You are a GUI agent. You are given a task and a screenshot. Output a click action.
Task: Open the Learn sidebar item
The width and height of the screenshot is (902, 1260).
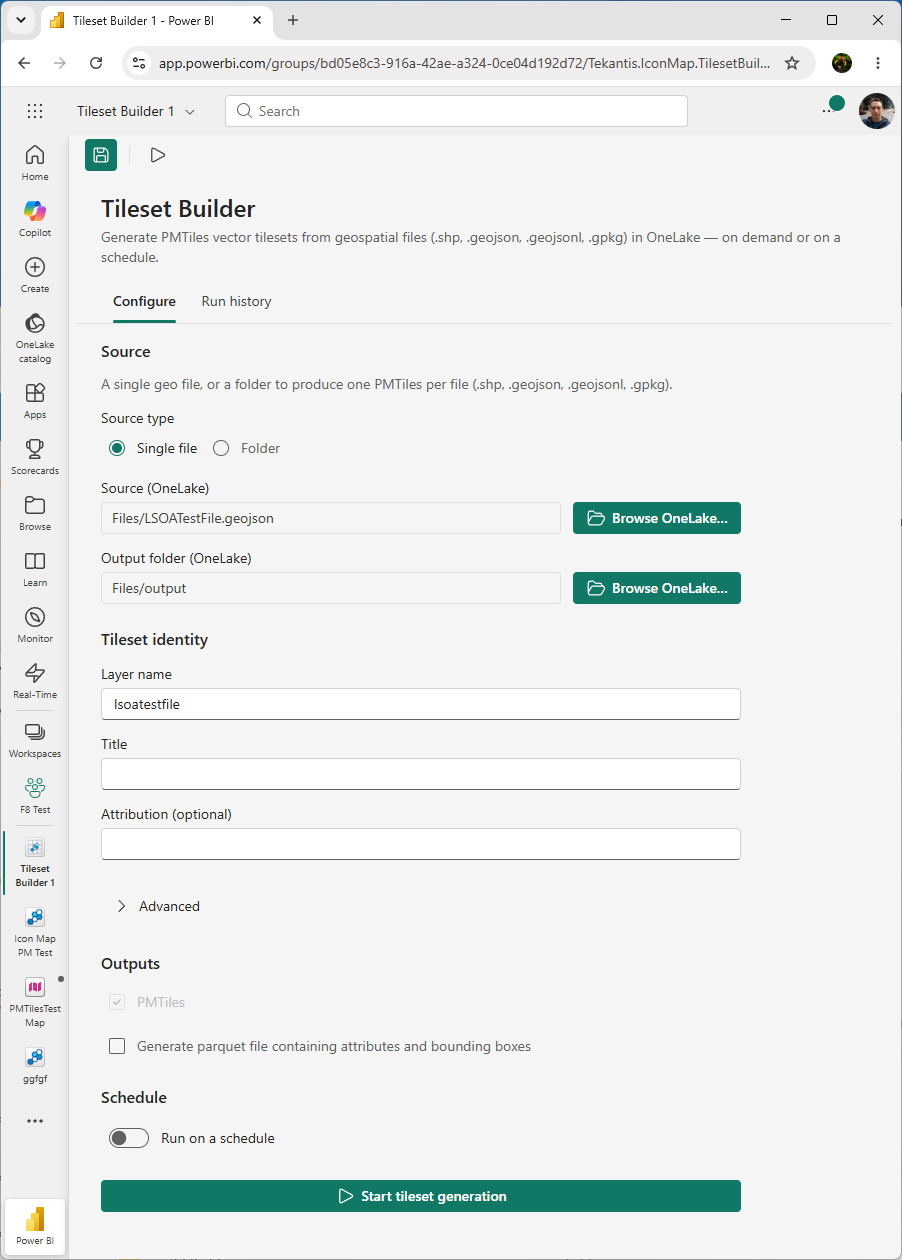[35, 568]
